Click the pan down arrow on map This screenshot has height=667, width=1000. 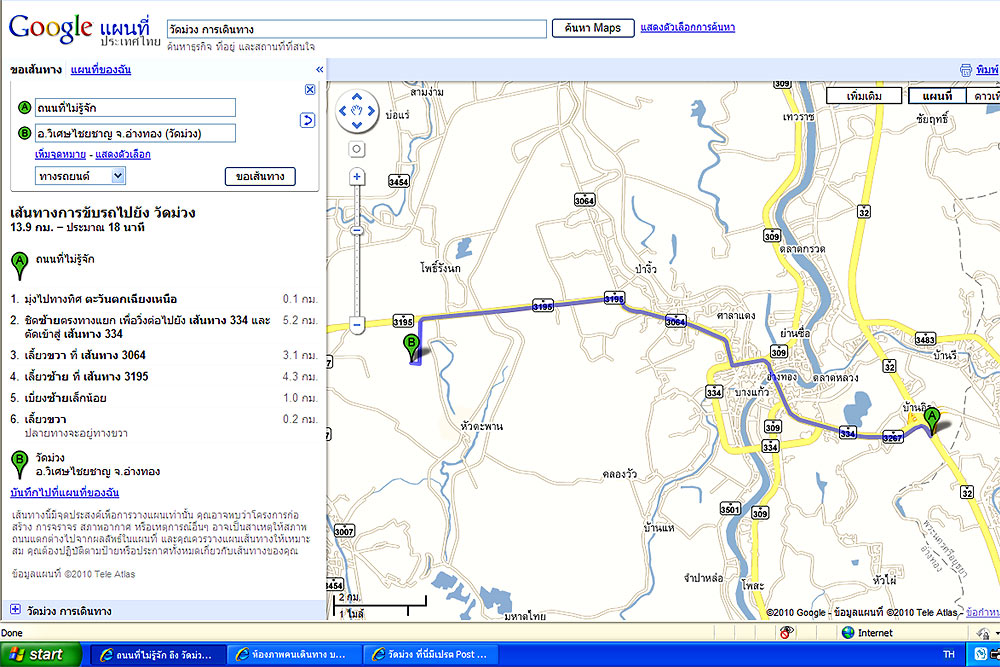[x=357, y=124]
